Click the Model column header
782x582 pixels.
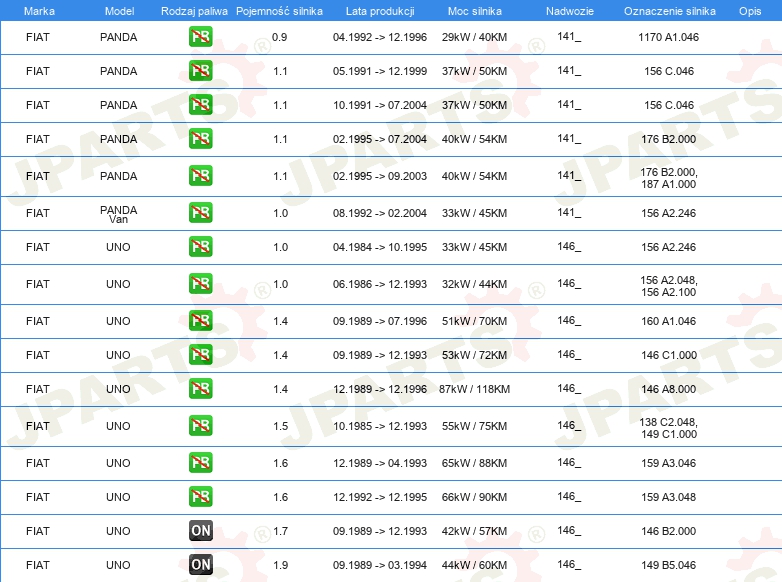[119, 11]
